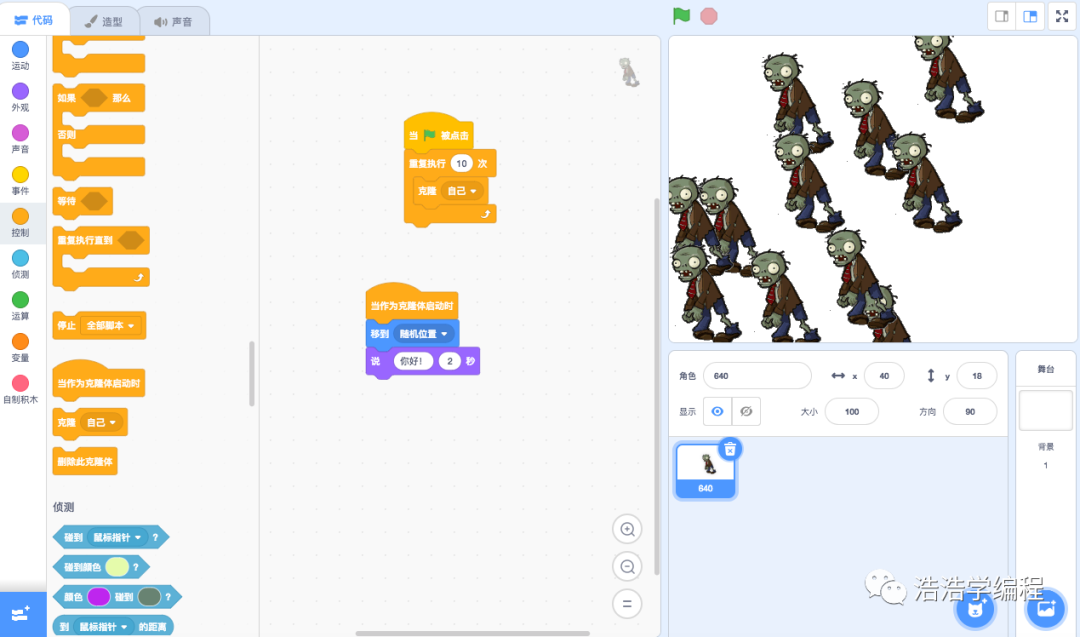The image size is (1080, 637).
Task: Reset workspace zoom with equals button
Action: pos(627,603)
